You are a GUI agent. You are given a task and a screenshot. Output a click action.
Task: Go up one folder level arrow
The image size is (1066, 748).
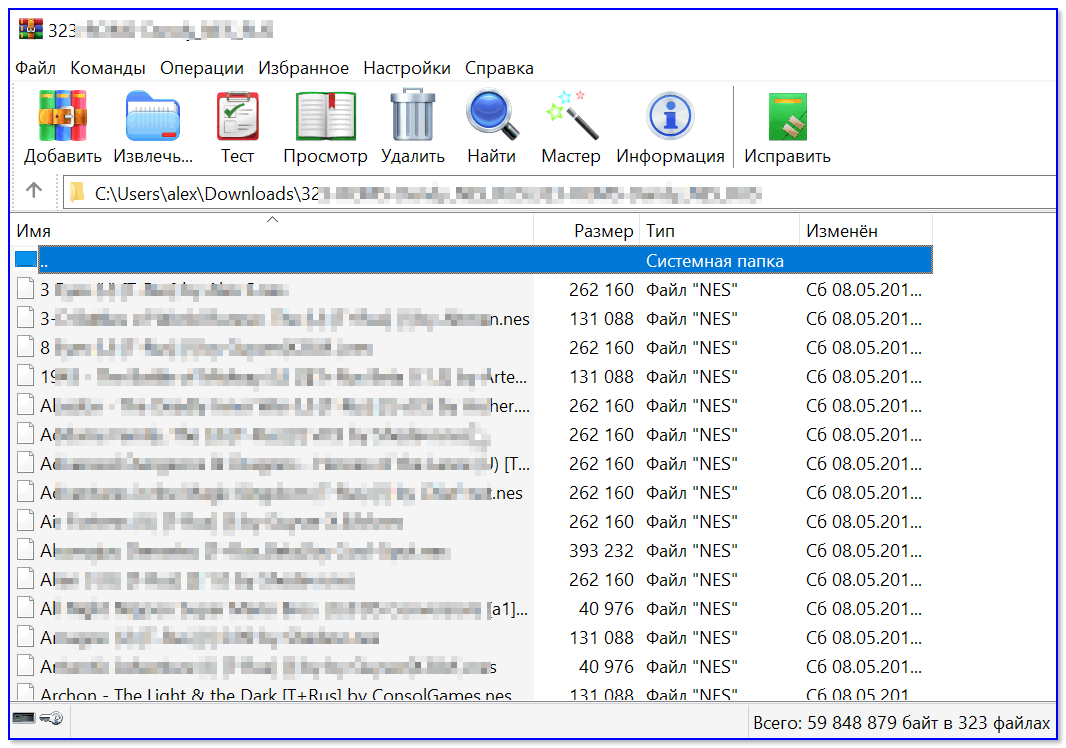pyautogui.click(x=34, y=191)
